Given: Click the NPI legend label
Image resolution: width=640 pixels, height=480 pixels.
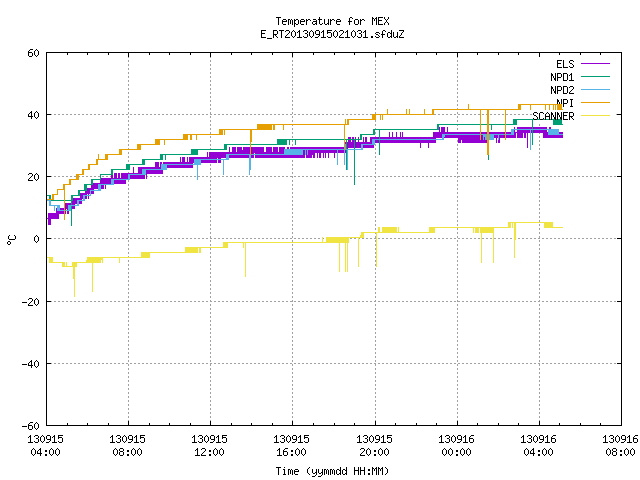Looking at the screenshot, I should pyautogui.click(x=565, y=103).
